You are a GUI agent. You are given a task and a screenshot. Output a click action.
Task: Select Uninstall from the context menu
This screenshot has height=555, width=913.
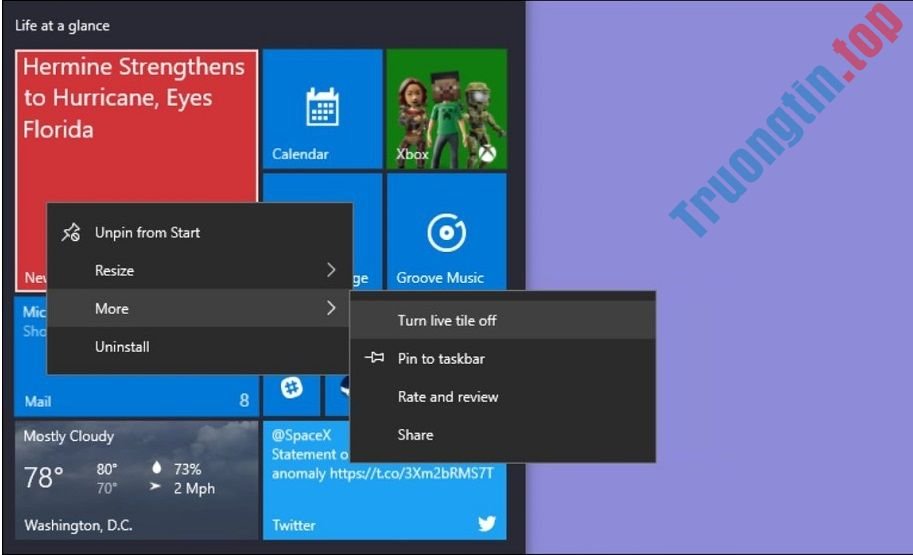(x=199, y=347)
